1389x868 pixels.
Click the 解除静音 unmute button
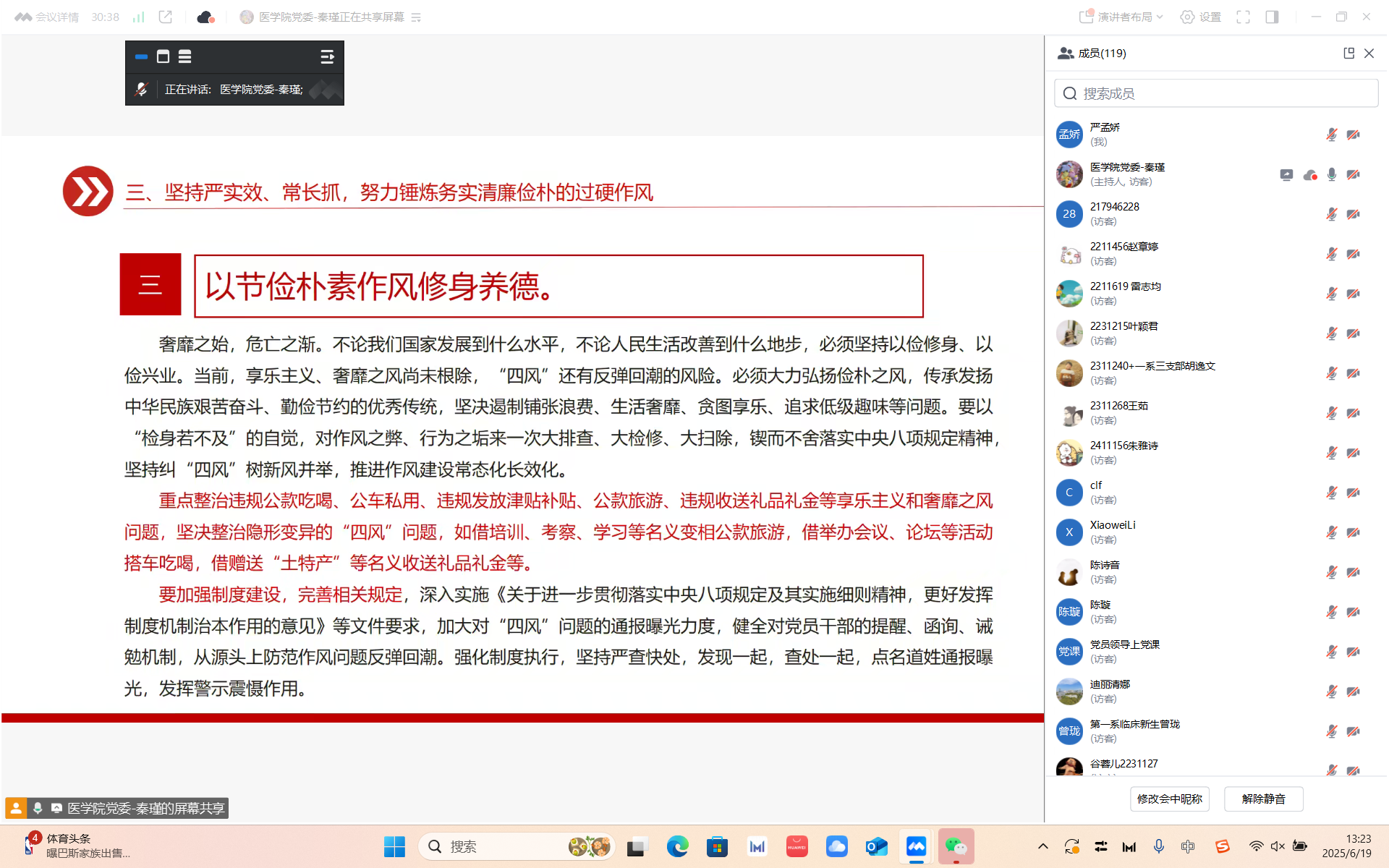[1263, 799]
